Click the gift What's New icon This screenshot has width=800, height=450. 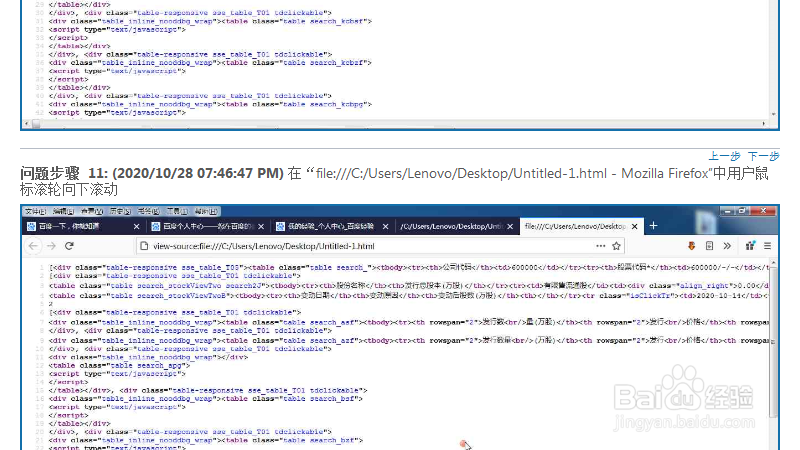click(750, 246)
